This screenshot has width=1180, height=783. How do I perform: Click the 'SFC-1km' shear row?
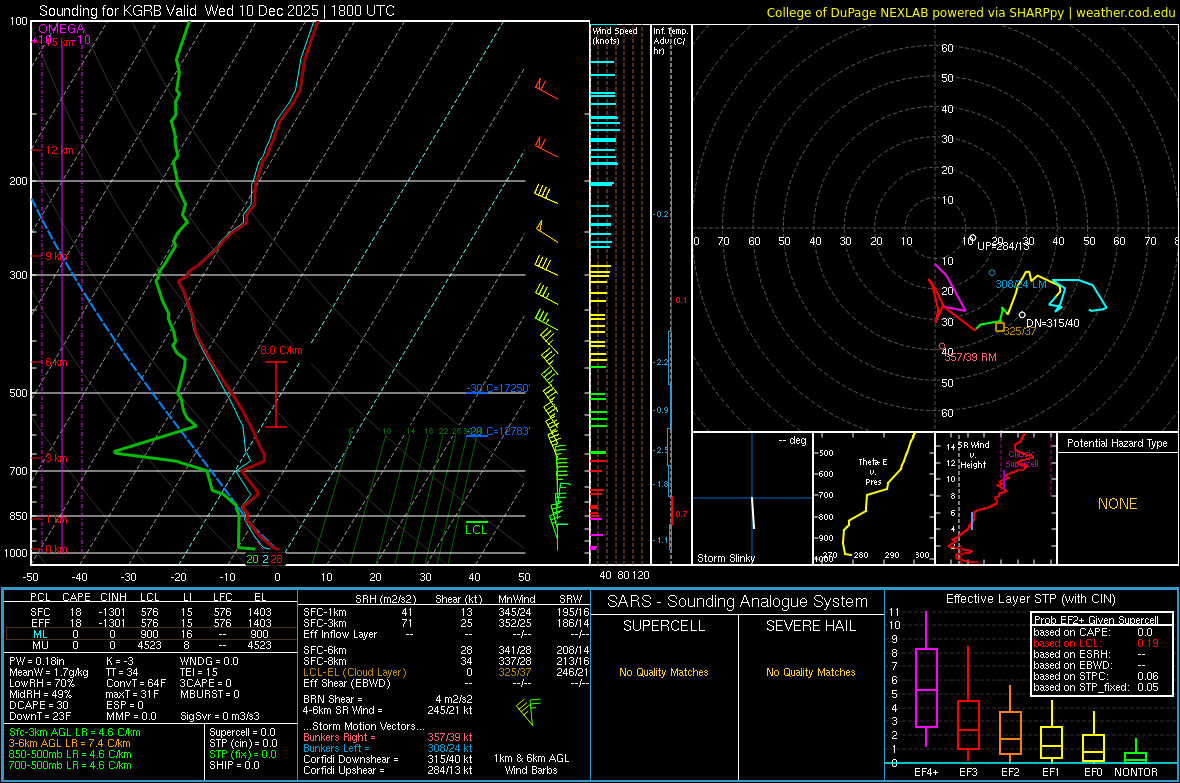[447, 612]
